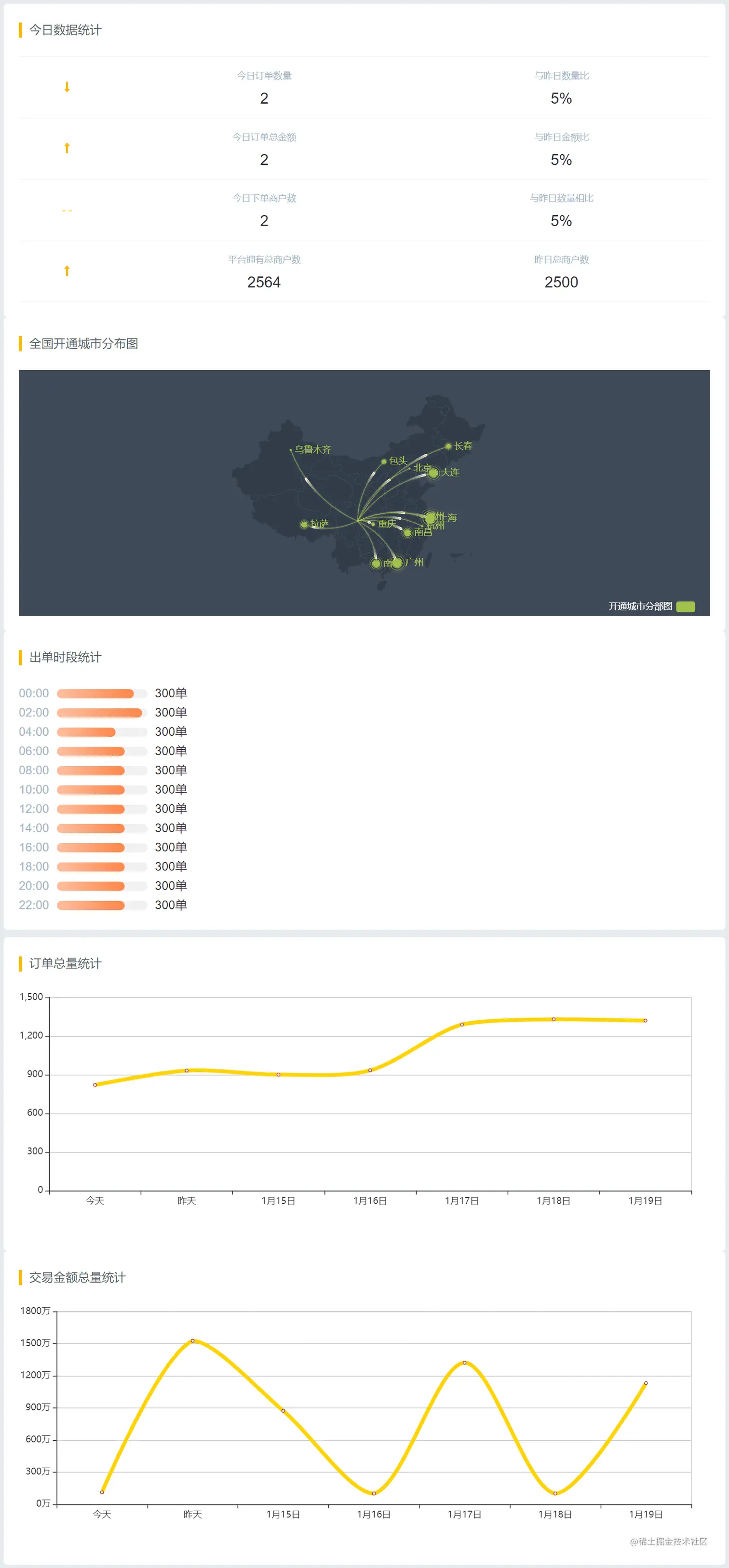Click the 16:00 time label
729x1568 pixels.
coord(34,847)
